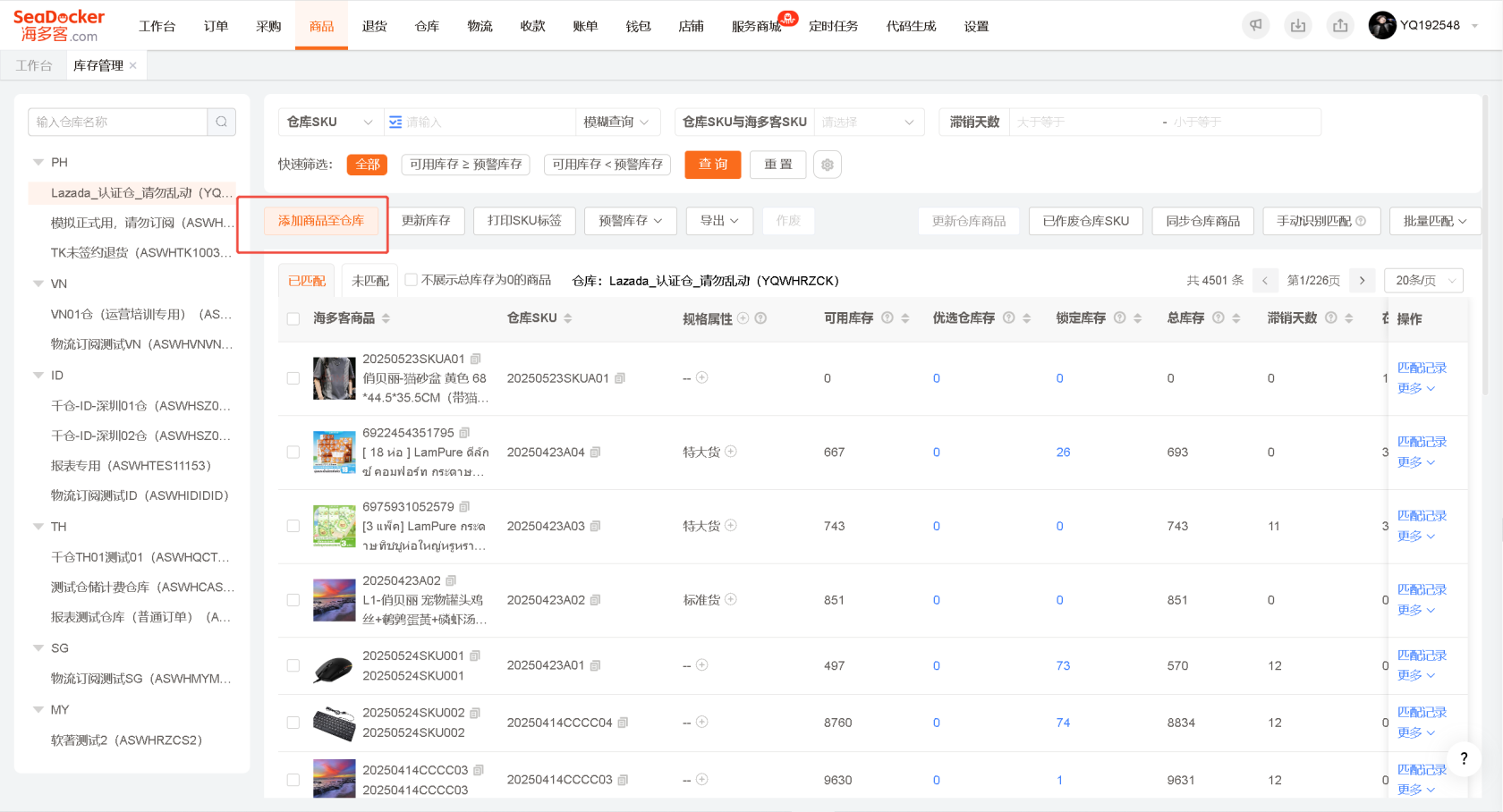Image resolution: width=1503 pixels, height=812 pixels.
Task: Open filter settings gear icon
Action: [x=828, y=165]
